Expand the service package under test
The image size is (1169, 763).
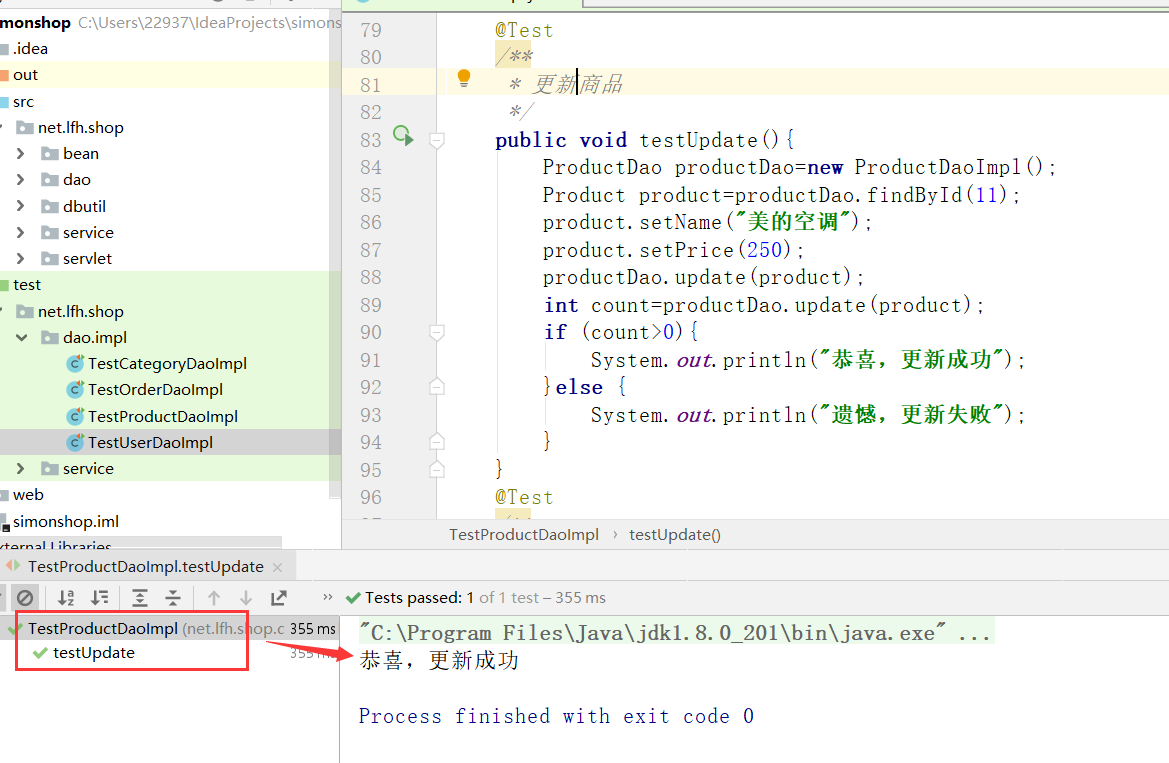tap(20, 468)
